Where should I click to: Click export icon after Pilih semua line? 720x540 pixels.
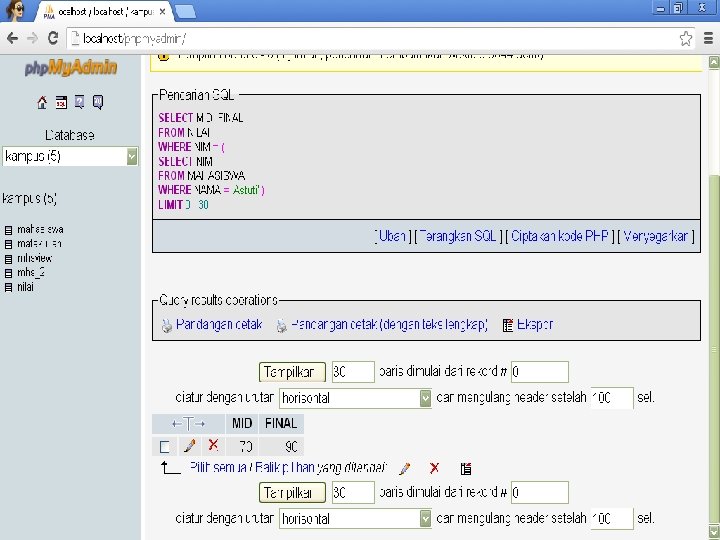[x=466, y=468]
